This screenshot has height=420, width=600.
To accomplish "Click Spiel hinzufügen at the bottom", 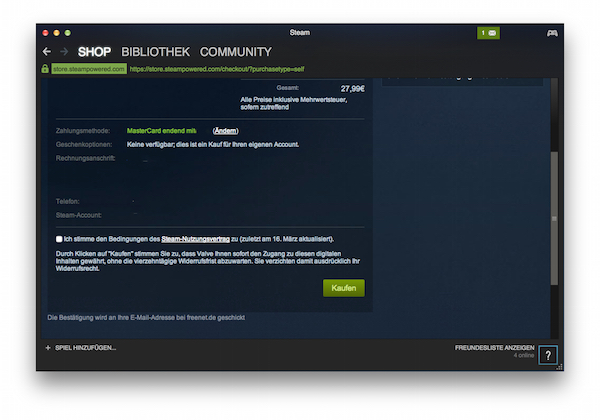I will point(85,348).
